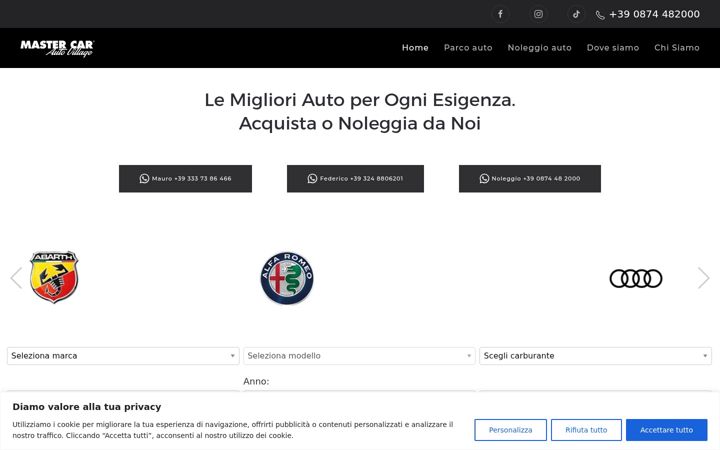
Task: Open the Facebook social icon
Action: click(501, 14)
